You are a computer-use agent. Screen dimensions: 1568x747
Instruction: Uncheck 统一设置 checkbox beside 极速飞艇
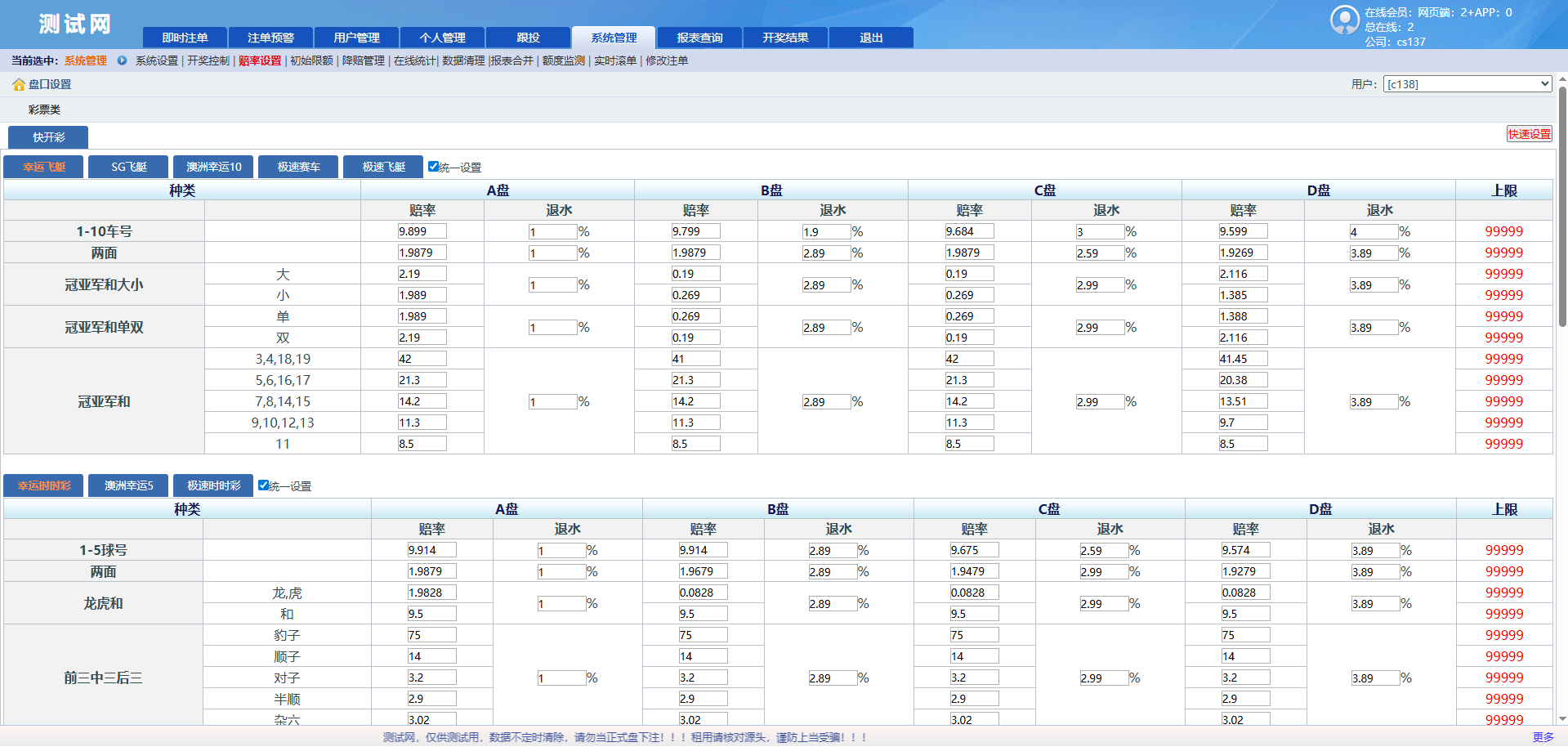tap(433, 167)
